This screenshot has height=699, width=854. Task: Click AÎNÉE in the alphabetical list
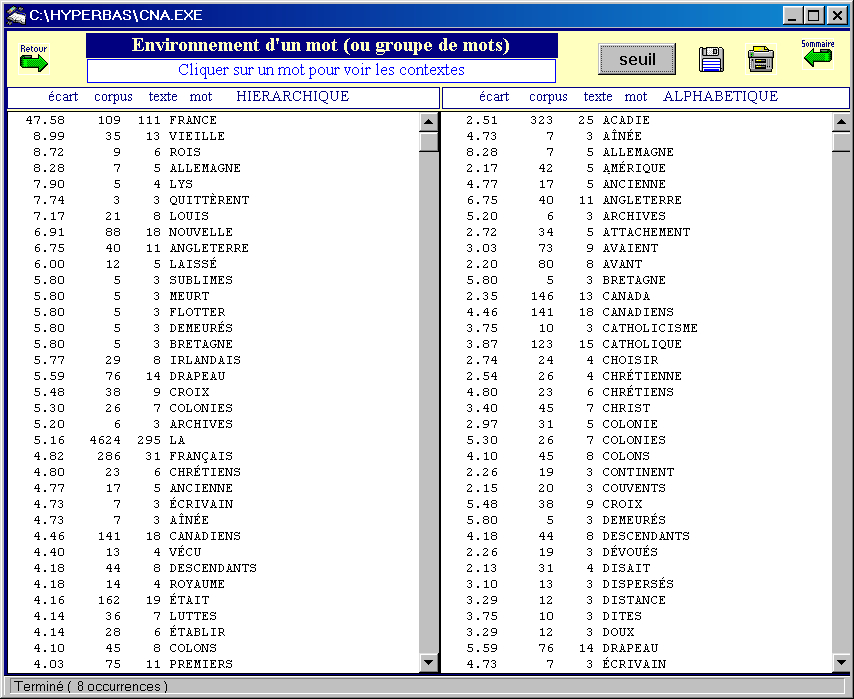click(x=622, y=136)
